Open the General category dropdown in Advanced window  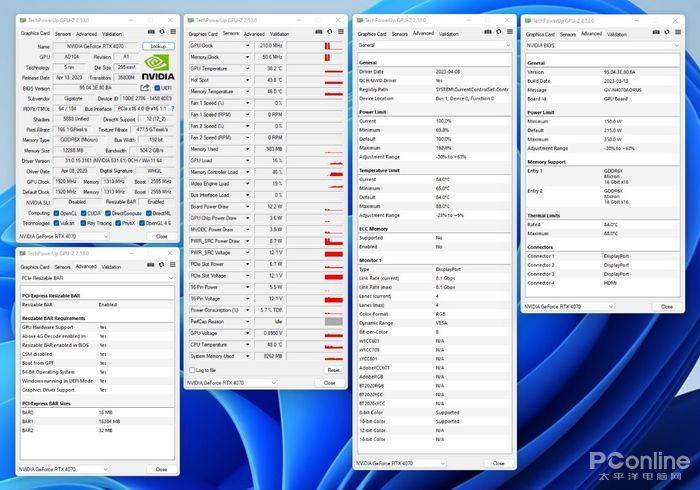[434, 45]
